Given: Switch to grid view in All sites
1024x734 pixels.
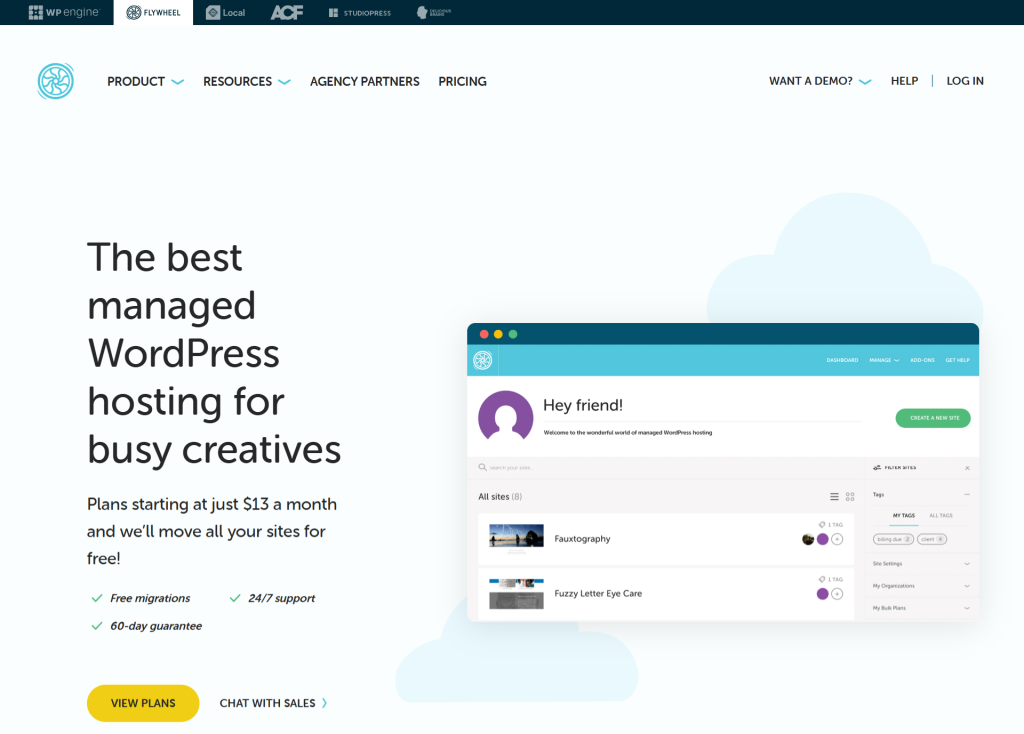Looking at the screenshot, I should 850,496.
